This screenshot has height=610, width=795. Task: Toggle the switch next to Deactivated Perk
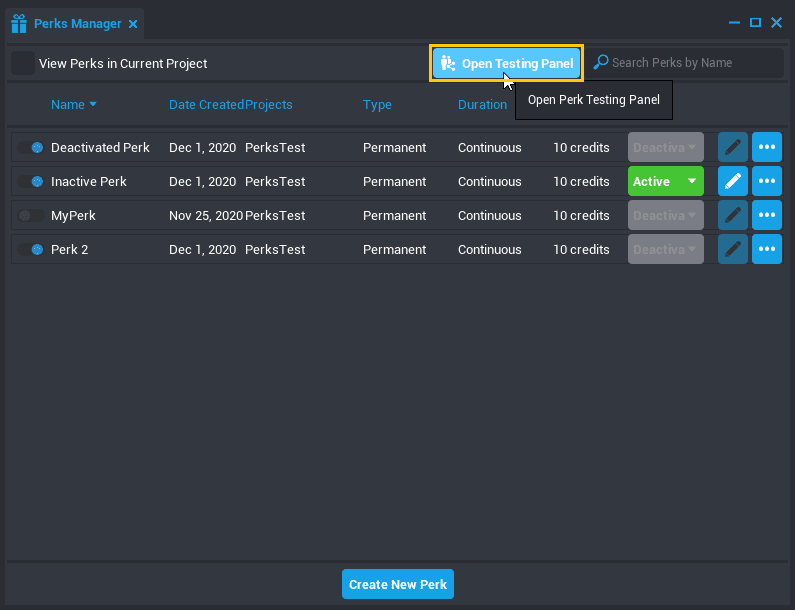point(31,148)
